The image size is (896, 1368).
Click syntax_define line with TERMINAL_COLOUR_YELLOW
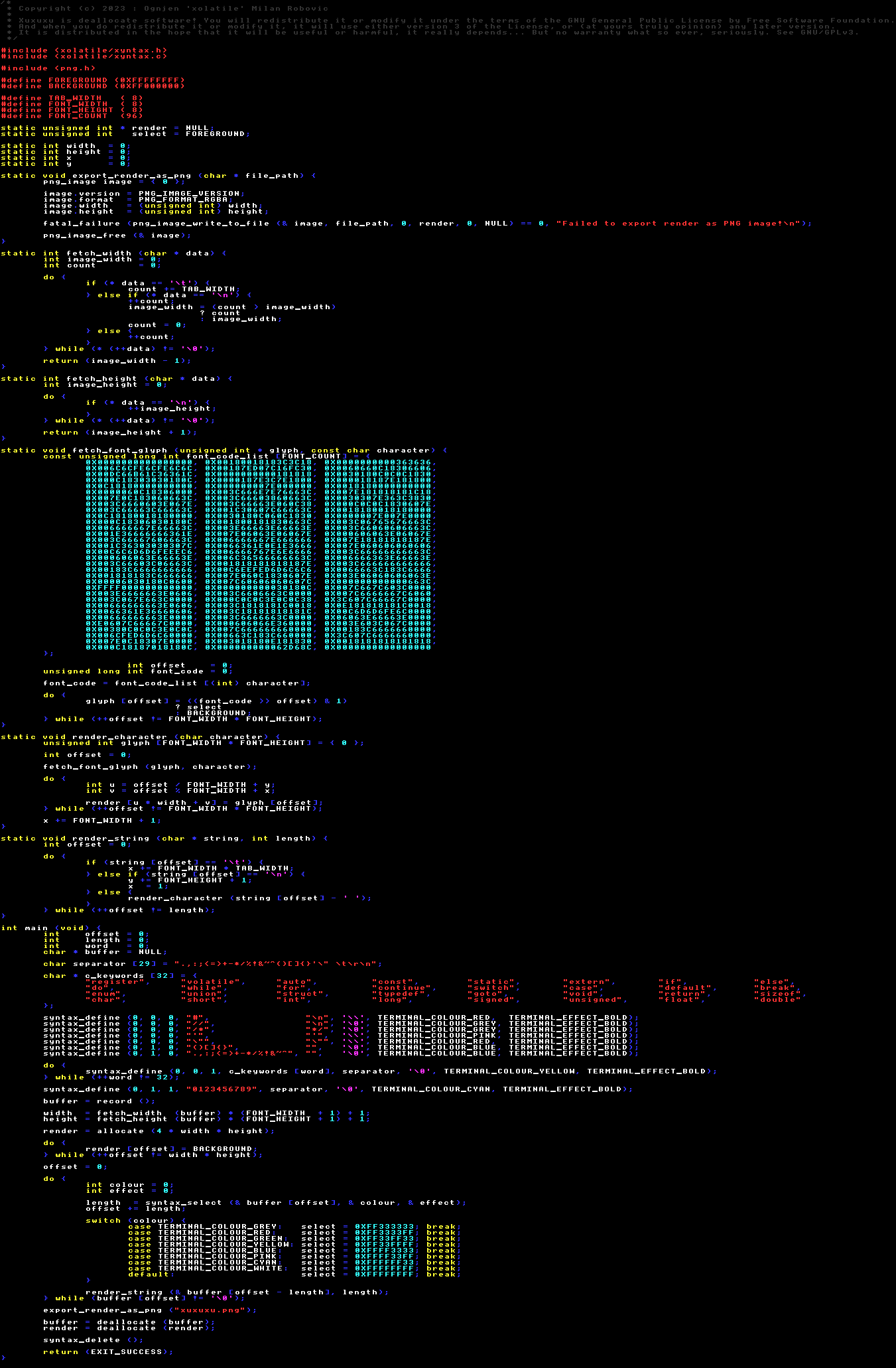tap(401, 1071)
